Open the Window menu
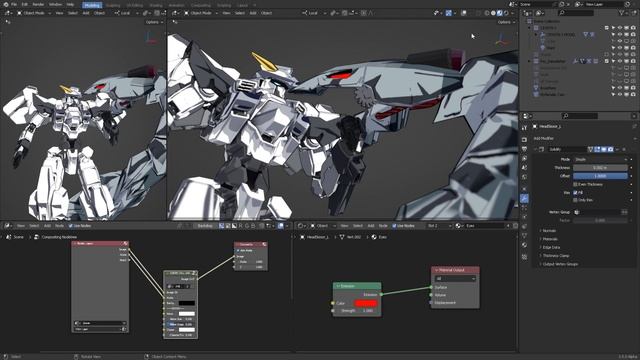 point(56,4)
